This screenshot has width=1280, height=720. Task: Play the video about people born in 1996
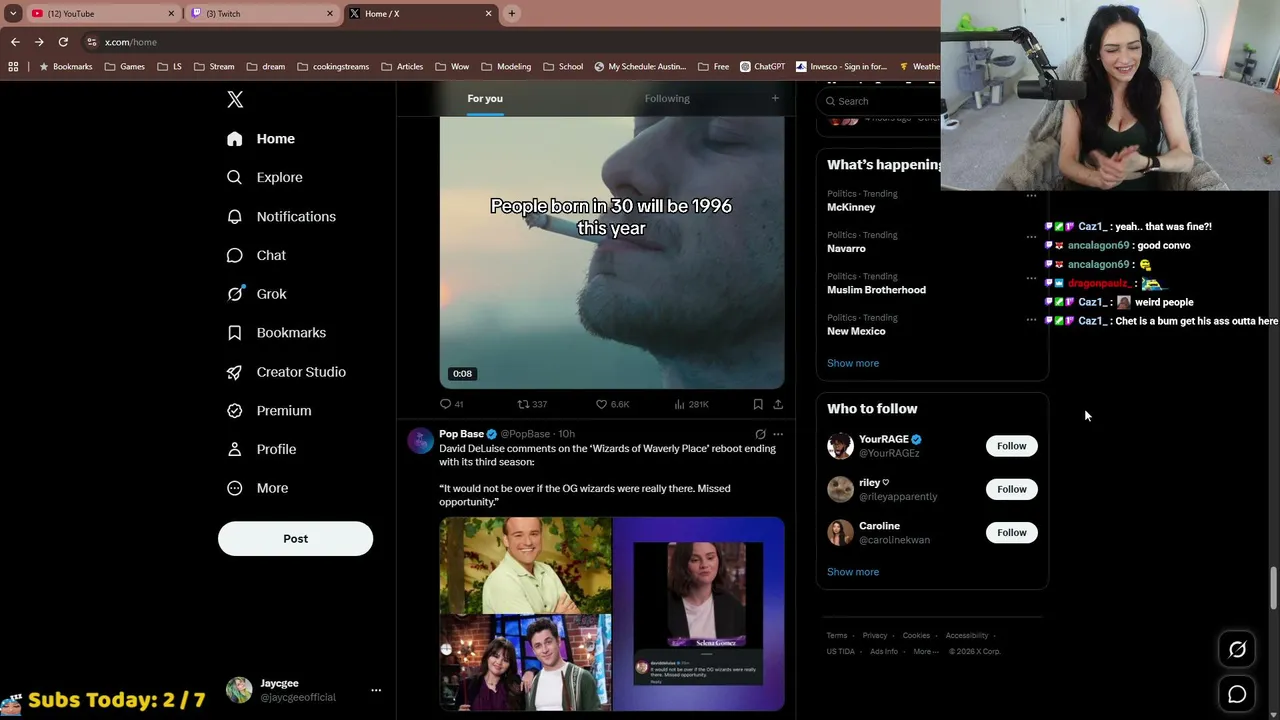tap(612, 252)
